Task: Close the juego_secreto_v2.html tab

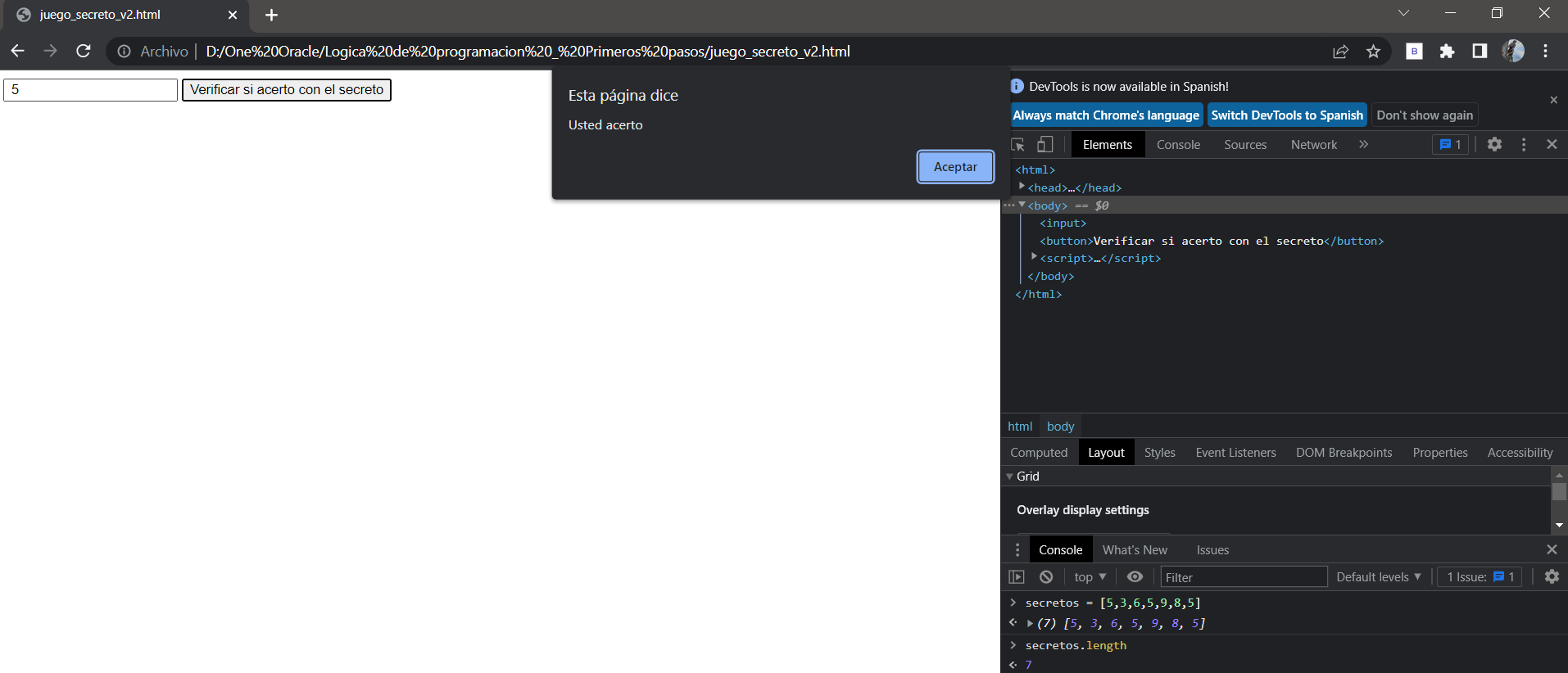Action: pos(233,15)
